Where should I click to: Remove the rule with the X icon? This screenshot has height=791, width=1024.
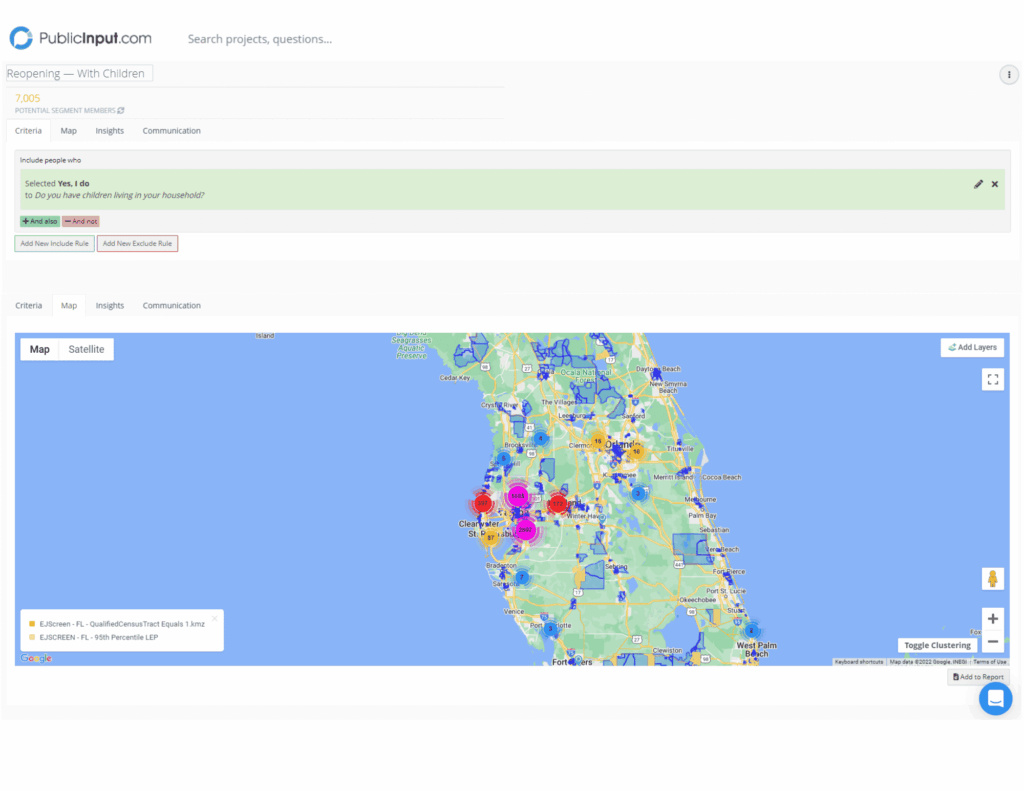995,184
